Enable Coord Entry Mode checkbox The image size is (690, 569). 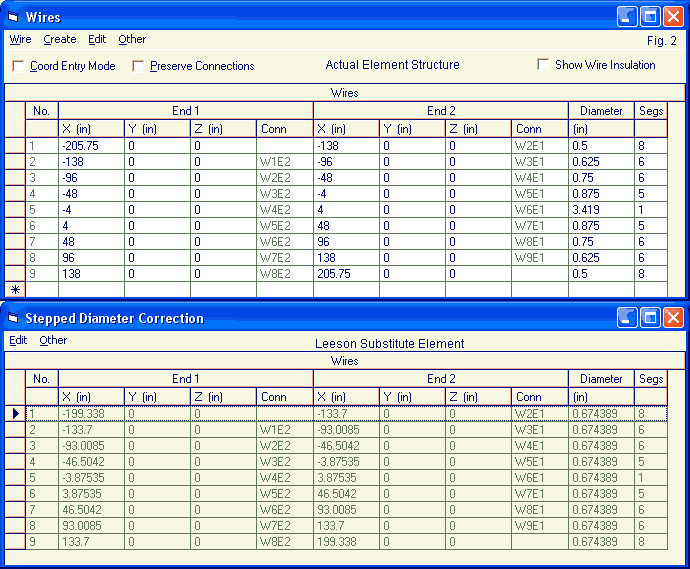pos(18,66)
